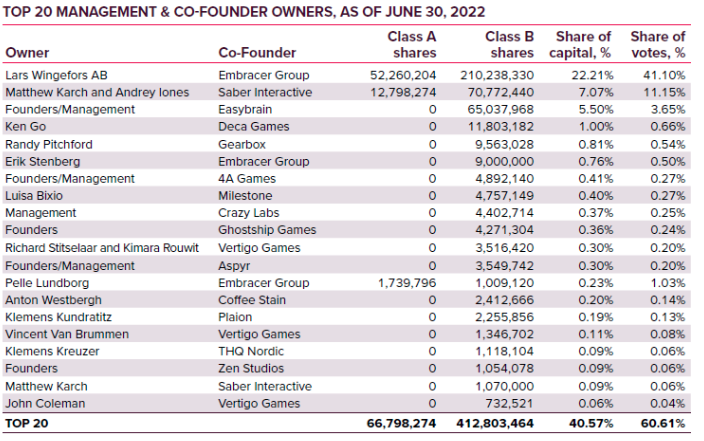This screenshot has width=704, height=441.
Task: Click the 'Deca Games' cell
Action: coord(254,127)
